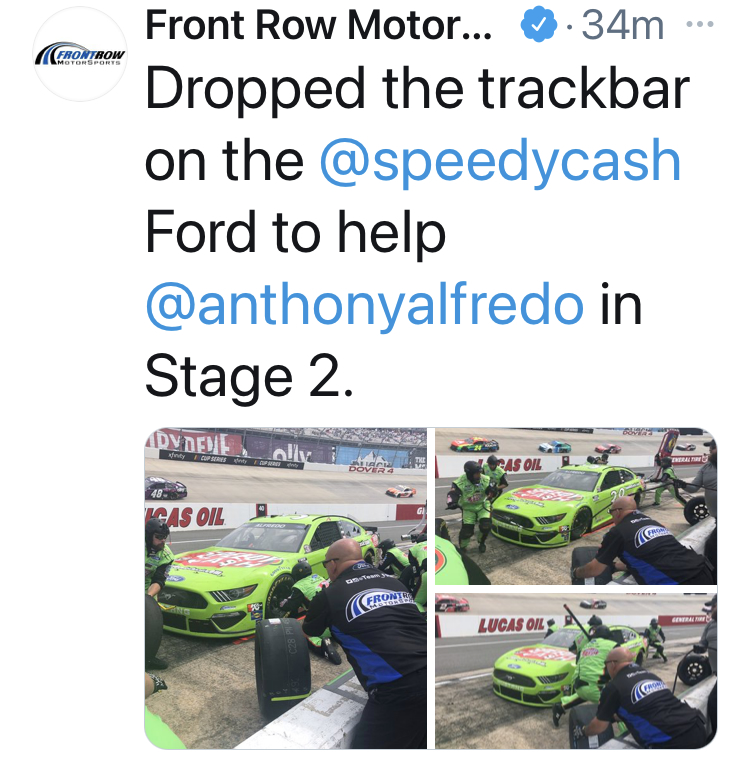Click the Dover 4 banner in left photo

click(x=371, y=469)
